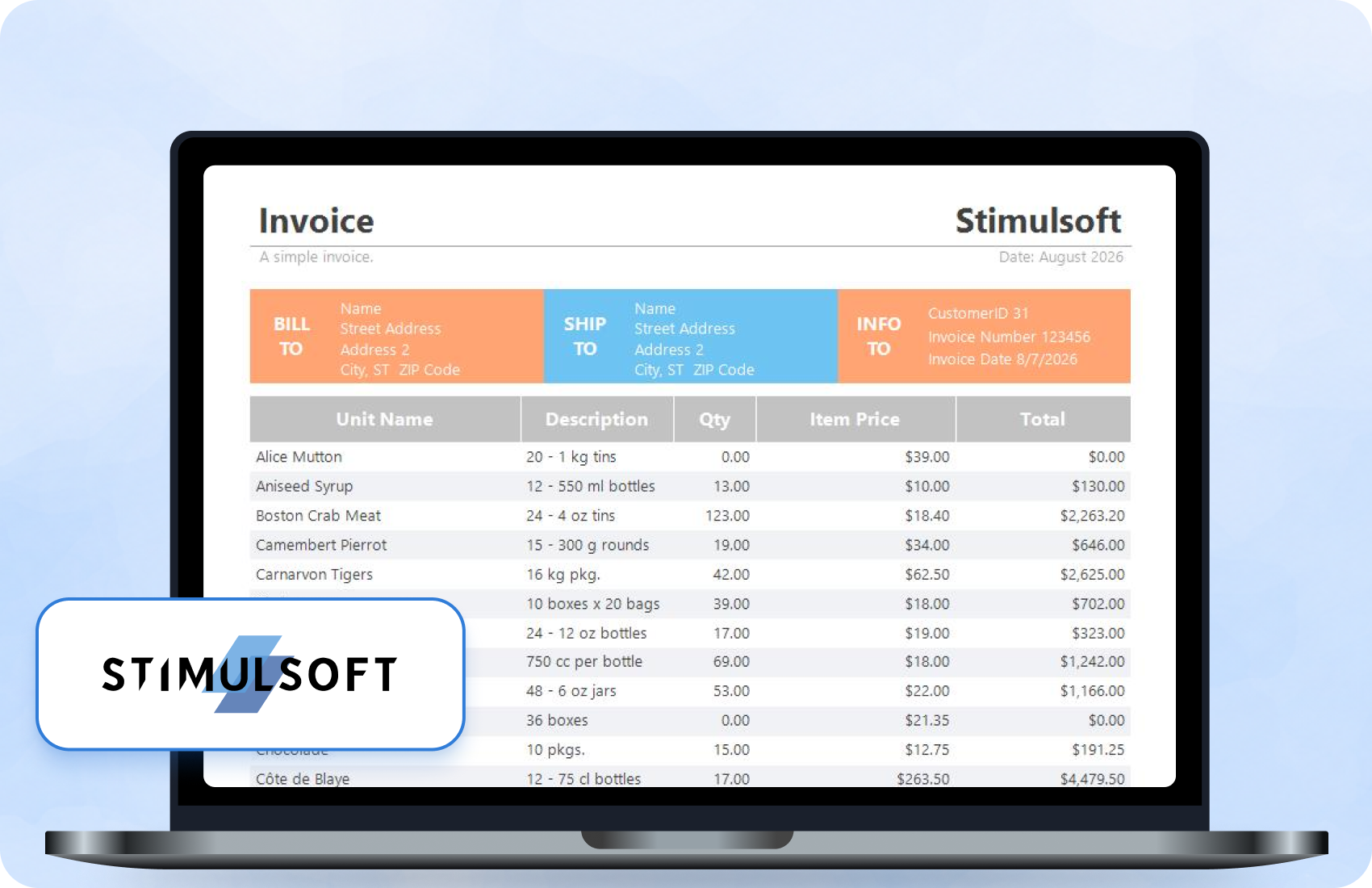The height and width of the screenshot is (888, 1372).
Task: Select quantity "13.00" for Aniseed Syrup
Action: point(731,486)
